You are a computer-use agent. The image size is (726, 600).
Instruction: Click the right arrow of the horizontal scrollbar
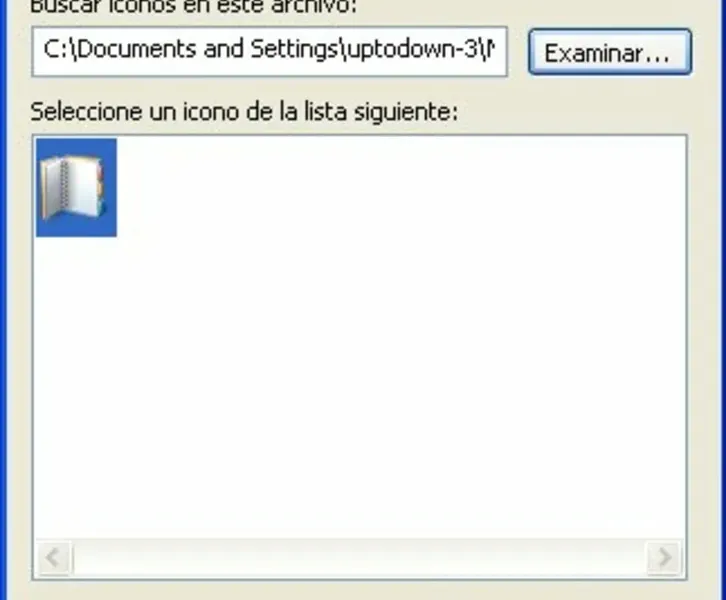(664, 557)
